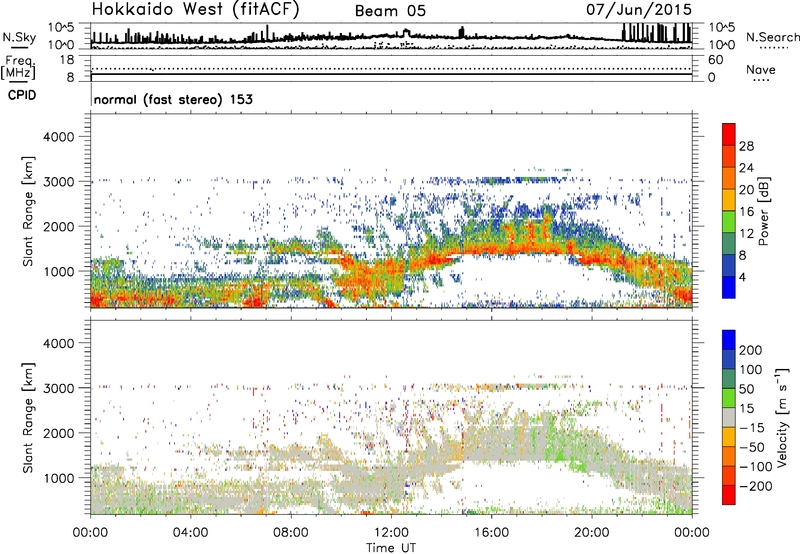Click the 'Nave' legend label
Screen dimensions: 800x554
click(x=761, y=69)
